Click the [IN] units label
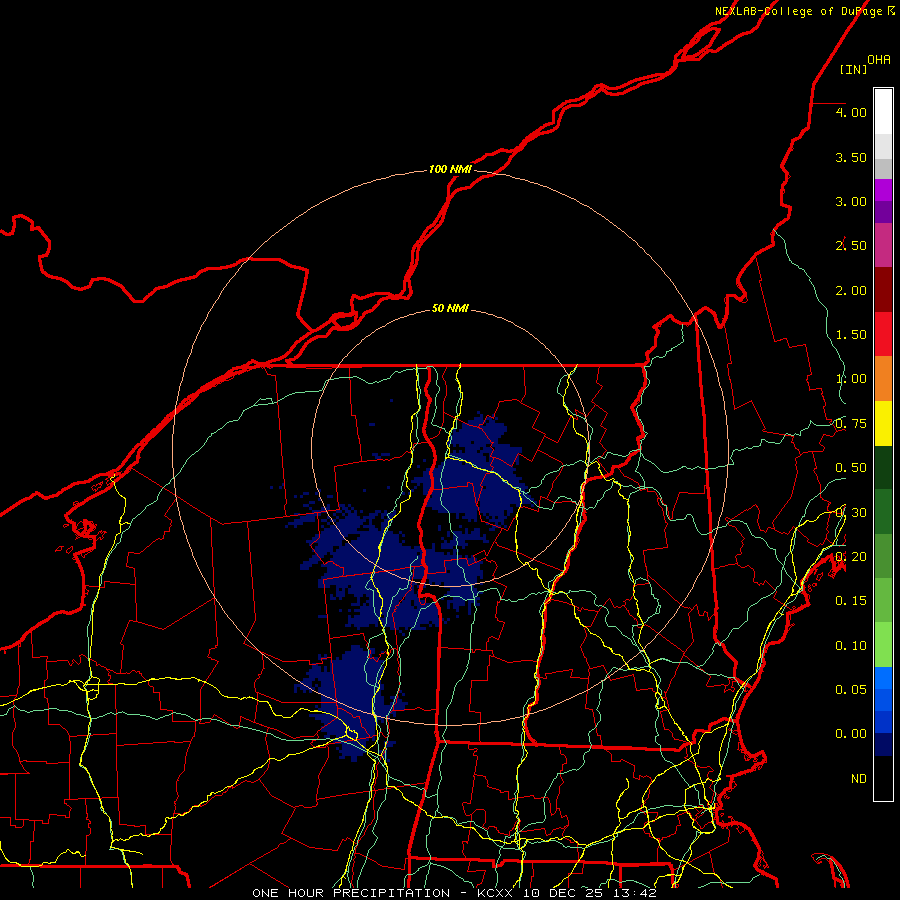Screen dimensions: 900x900 [x=853, y=69]
